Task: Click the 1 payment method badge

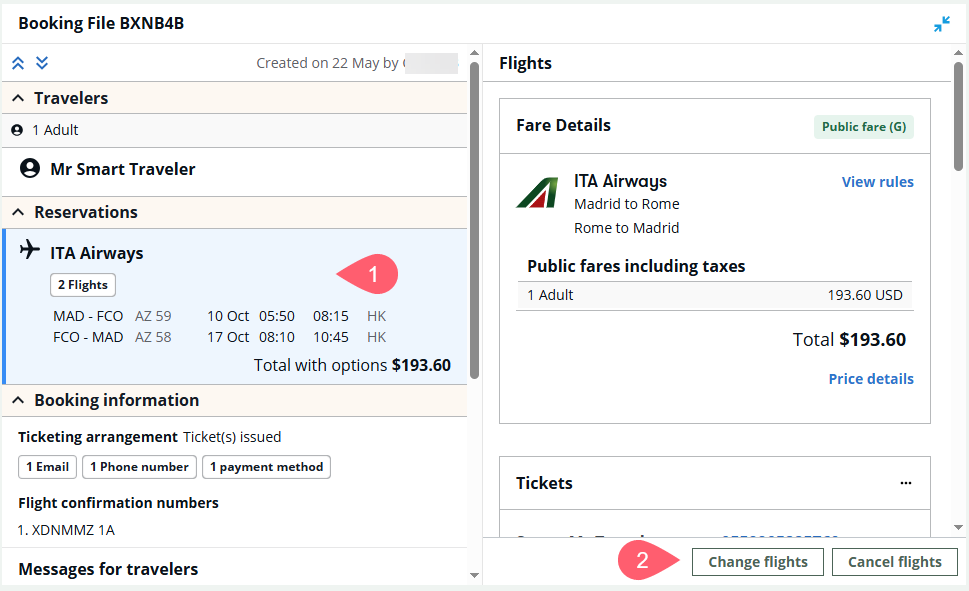Action: pyautogui.click(x=266, y=467)
